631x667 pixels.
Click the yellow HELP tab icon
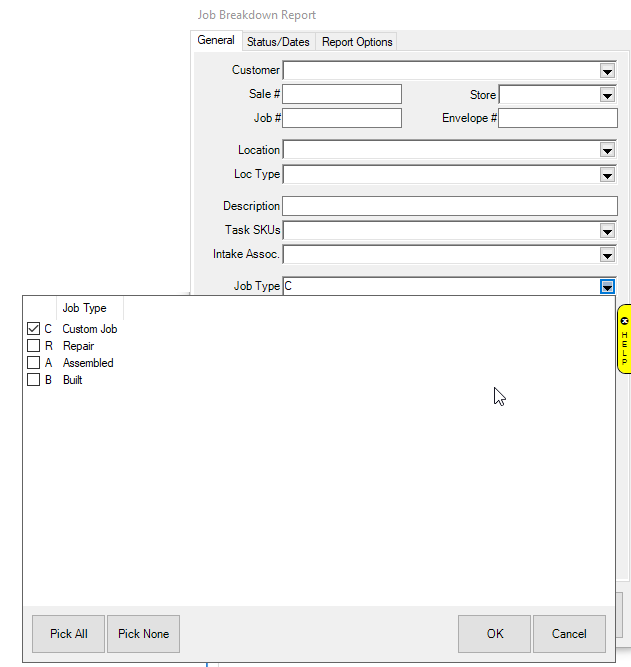pyautogui.click(x=624, y=340)
